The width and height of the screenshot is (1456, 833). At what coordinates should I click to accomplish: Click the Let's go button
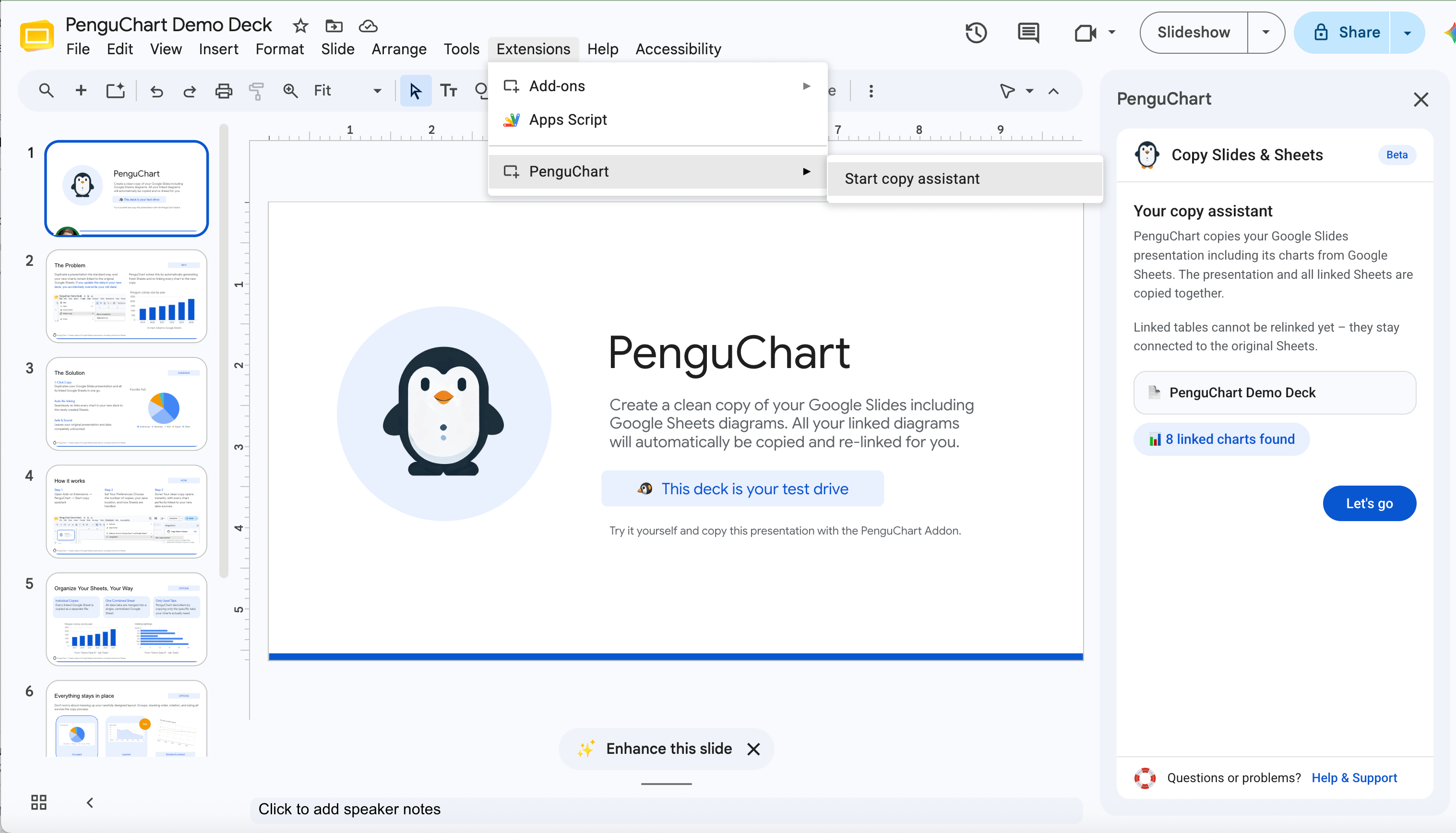coord(1369,503)
